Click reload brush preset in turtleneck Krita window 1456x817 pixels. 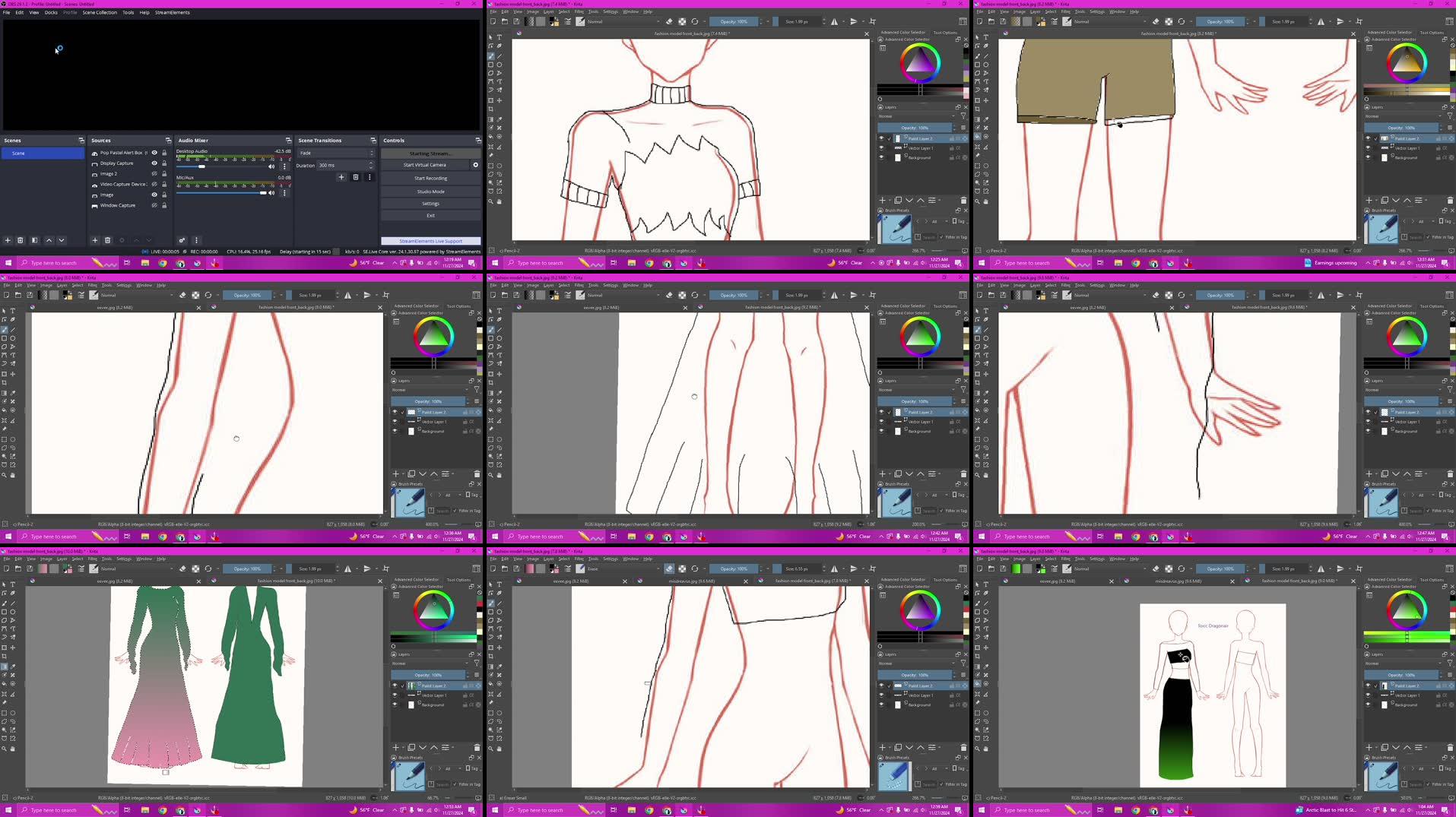(694, 21)
